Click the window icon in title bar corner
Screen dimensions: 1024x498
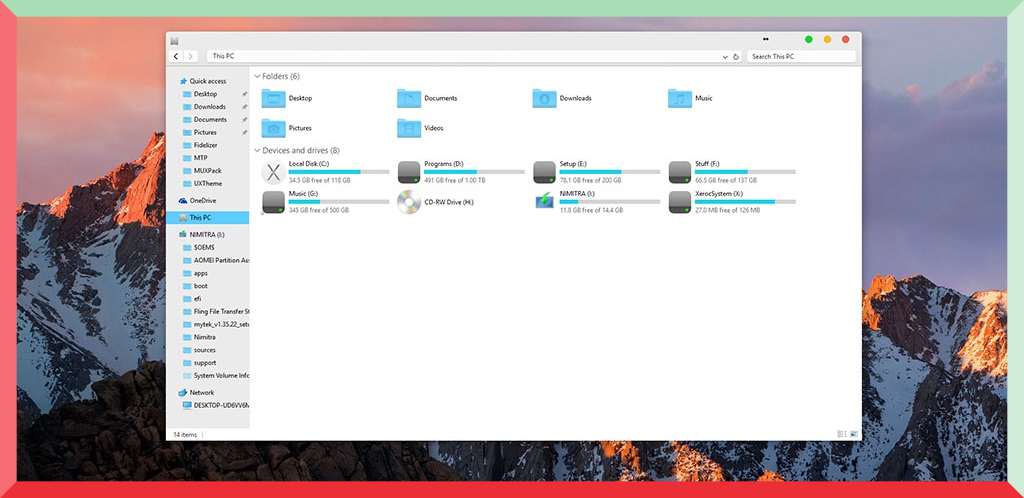click(174, 41)
